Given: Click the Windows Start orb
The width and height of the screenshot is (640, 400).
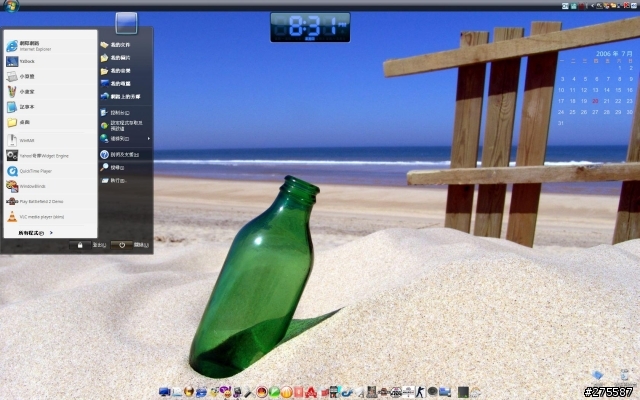Looking at the screenshot, I should [x=11, y=5].
